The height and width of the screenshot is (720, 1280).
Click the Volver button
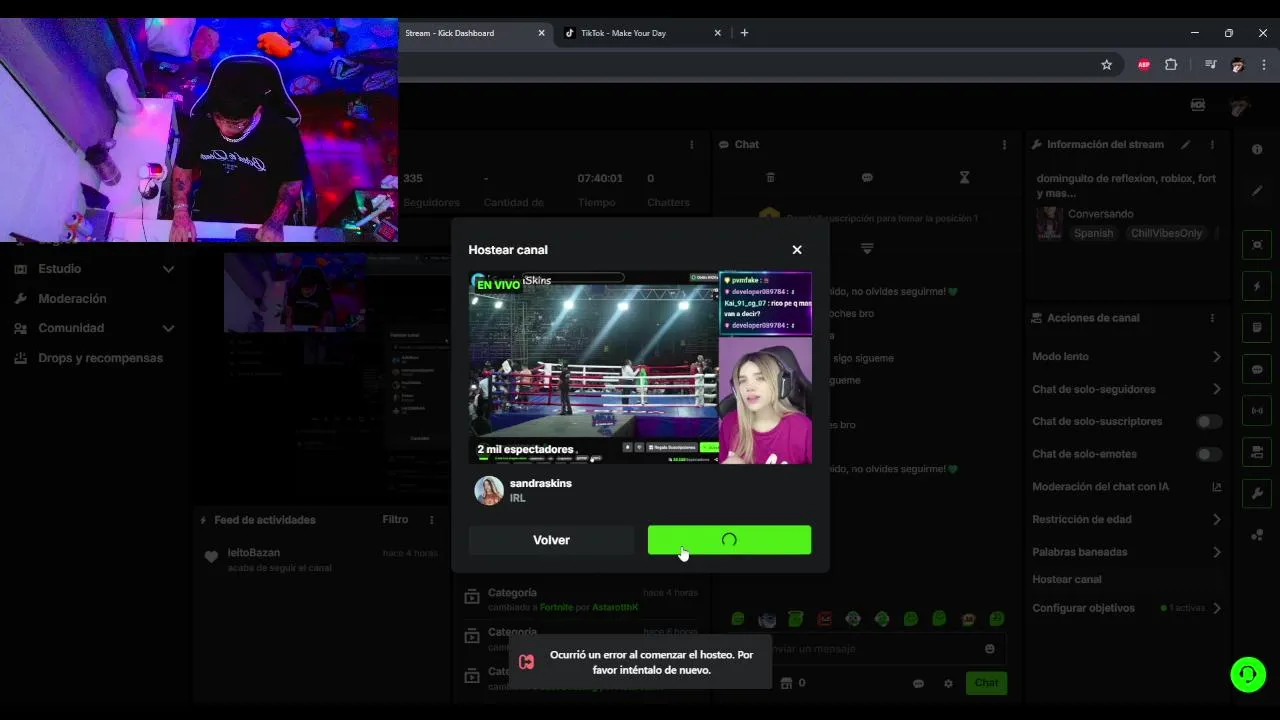tap(551, 540)
